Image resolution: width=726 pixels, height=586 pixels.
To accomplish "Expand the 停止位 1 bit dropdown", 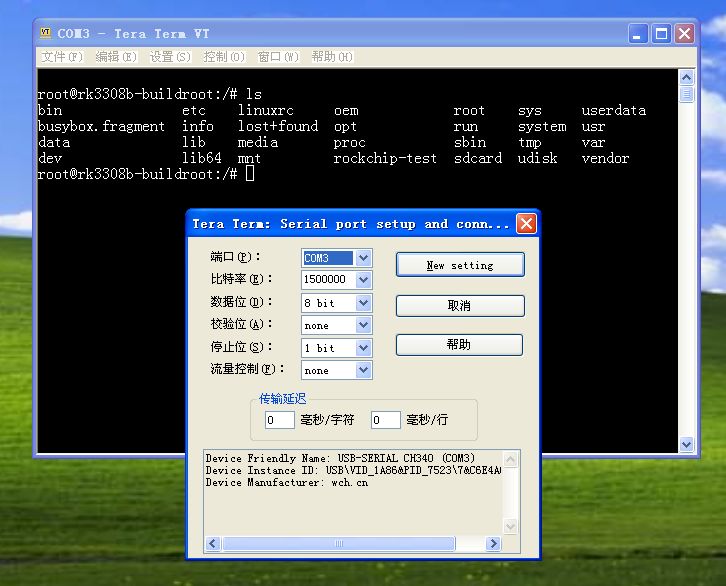I will click(363, 348).
